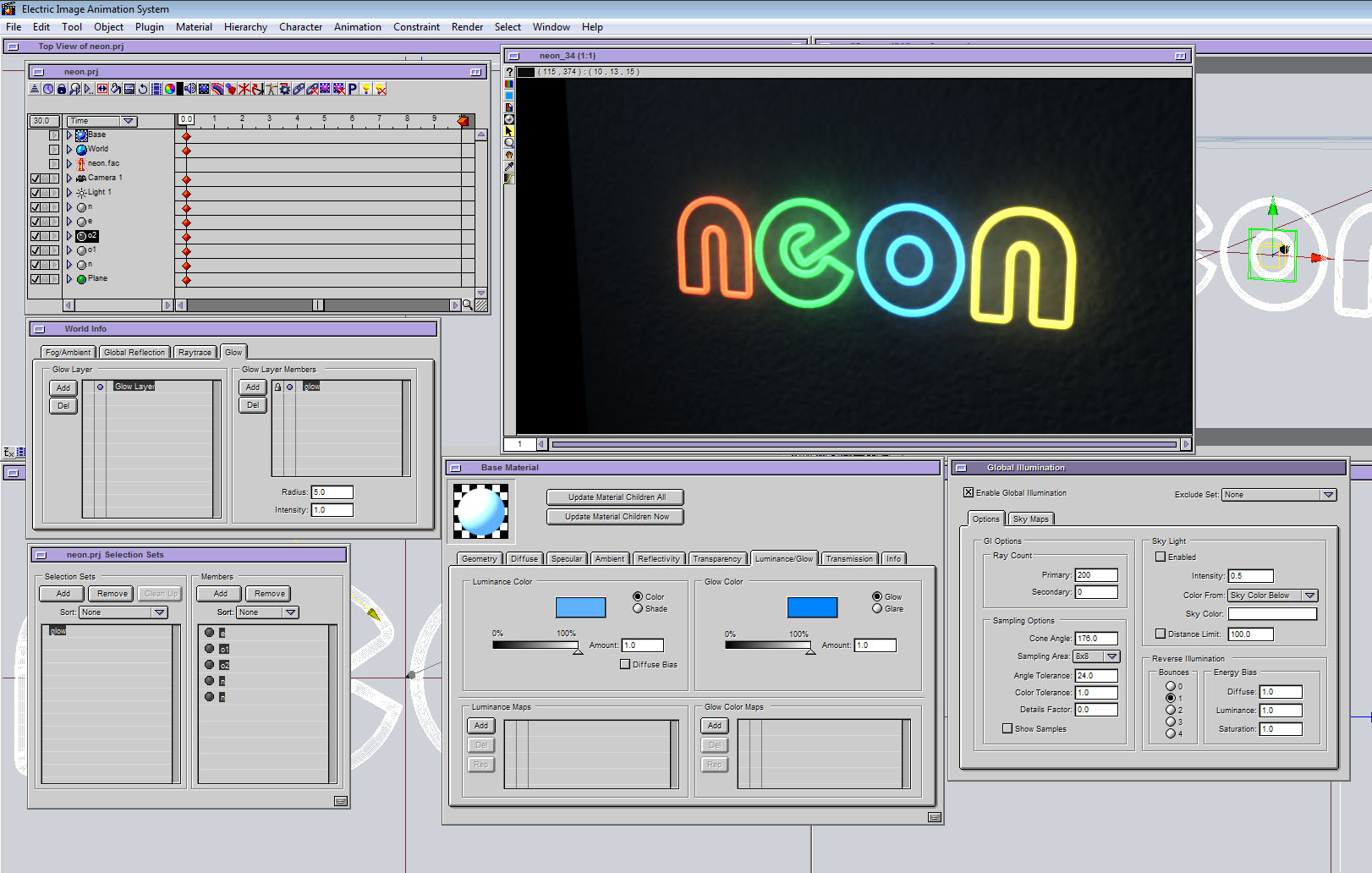Select the Glare radio button
1372x873 pixels.
tap(877, 608)
